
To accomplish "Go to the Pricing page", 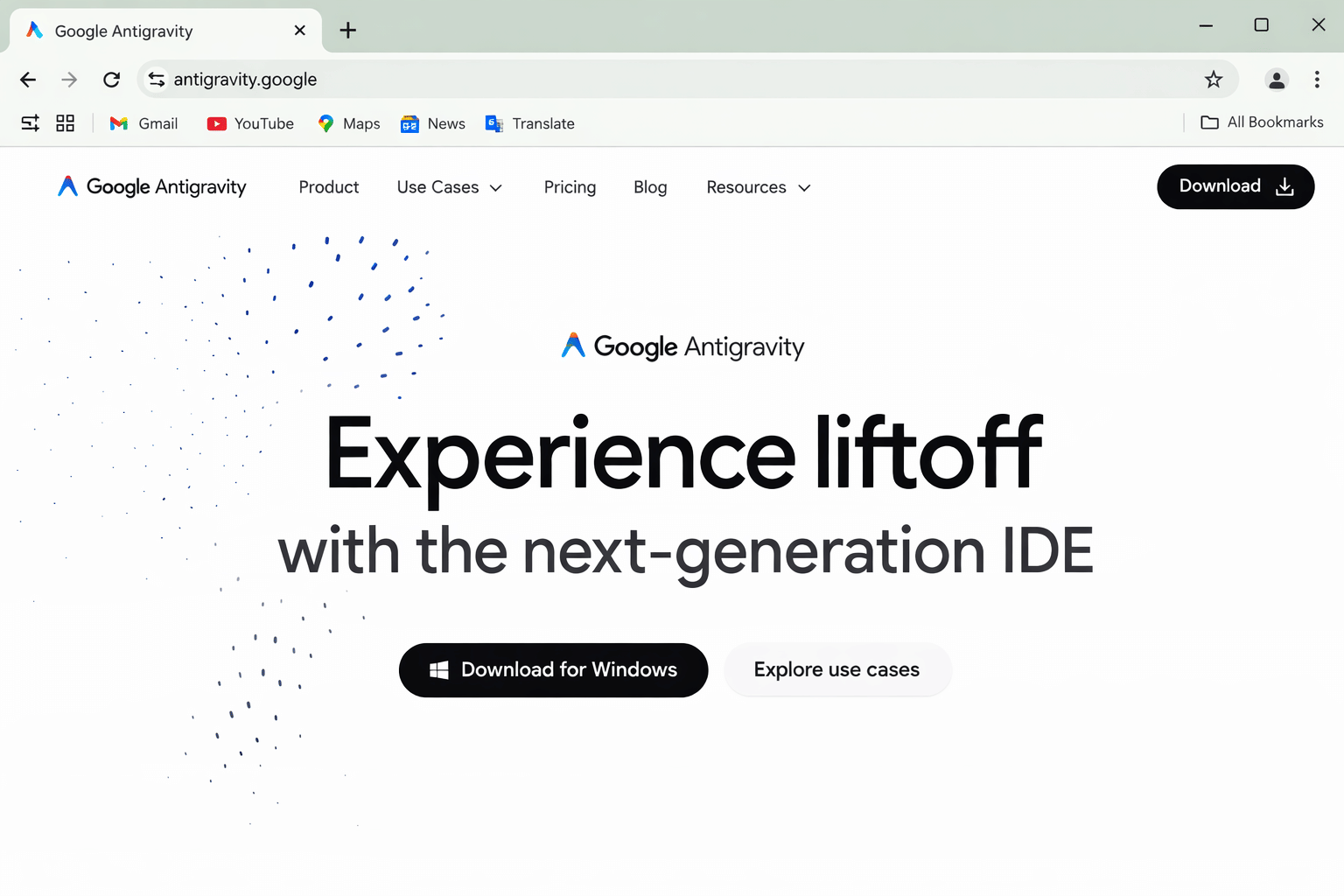I will pyautogui.click(x=570, y=187).
